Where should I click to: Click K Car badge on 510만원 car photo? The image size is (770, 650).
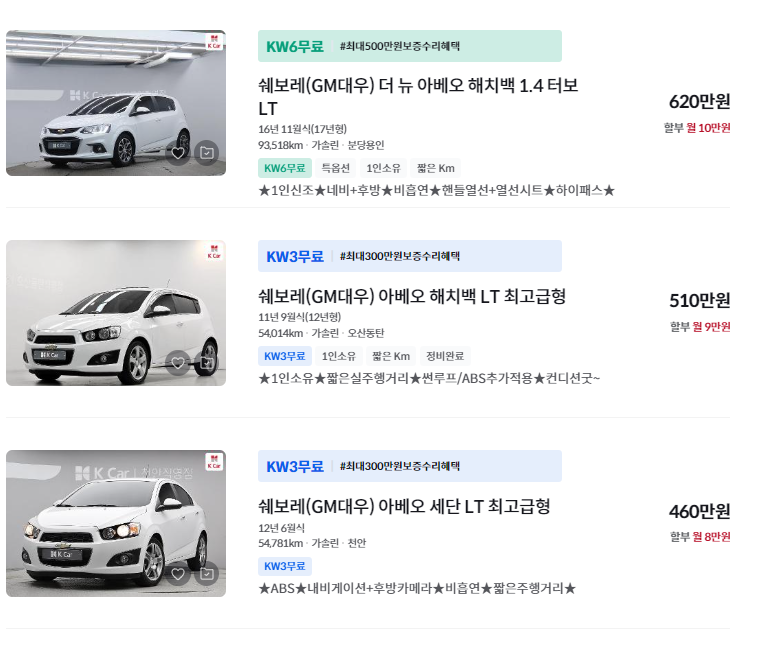click(214, 252)
